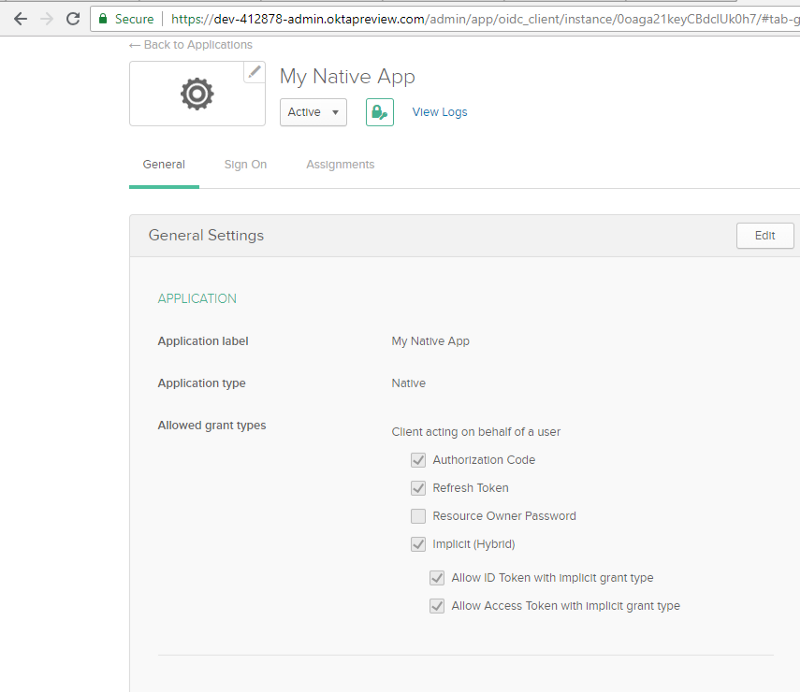Click the green Secure padlock icon
Viewport: 800px width, 692px height.
[x=103, y=19]
